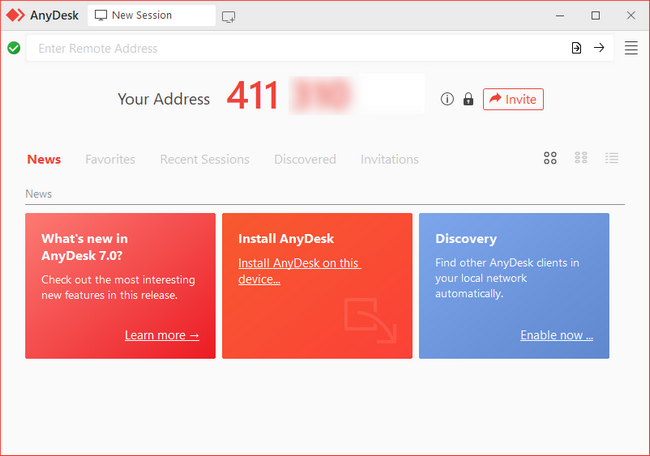Viewport: 650px width, 456px height.
Task: Click the connect arrow icon
Action: (x=599, y=48)
